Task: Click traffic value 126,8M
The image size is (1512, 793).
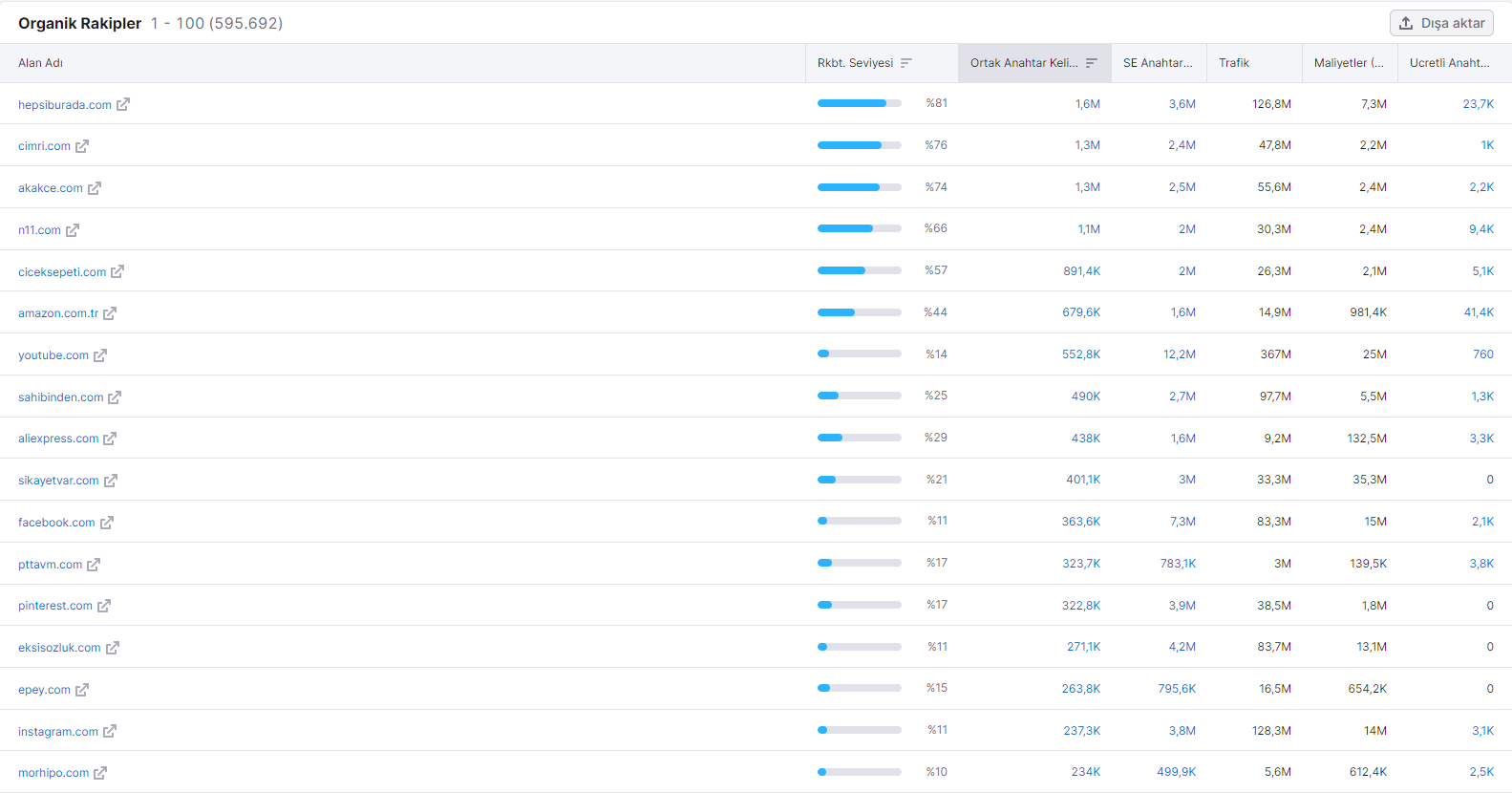Action: 1272,104
